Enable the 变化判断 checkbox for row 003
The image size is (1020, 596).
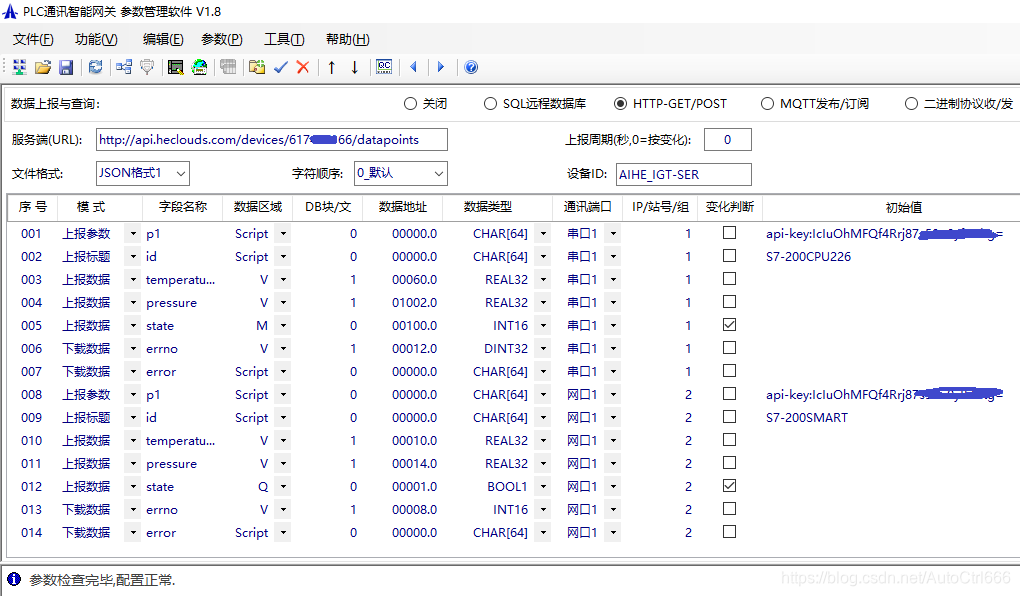pos(730,279)
